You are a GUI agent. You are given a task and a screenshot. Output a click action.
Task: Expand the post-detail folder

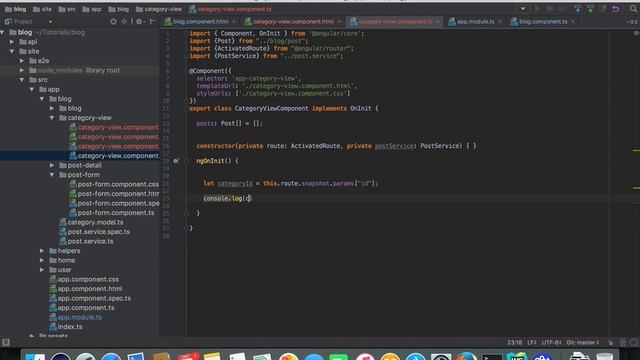point(52,165)
